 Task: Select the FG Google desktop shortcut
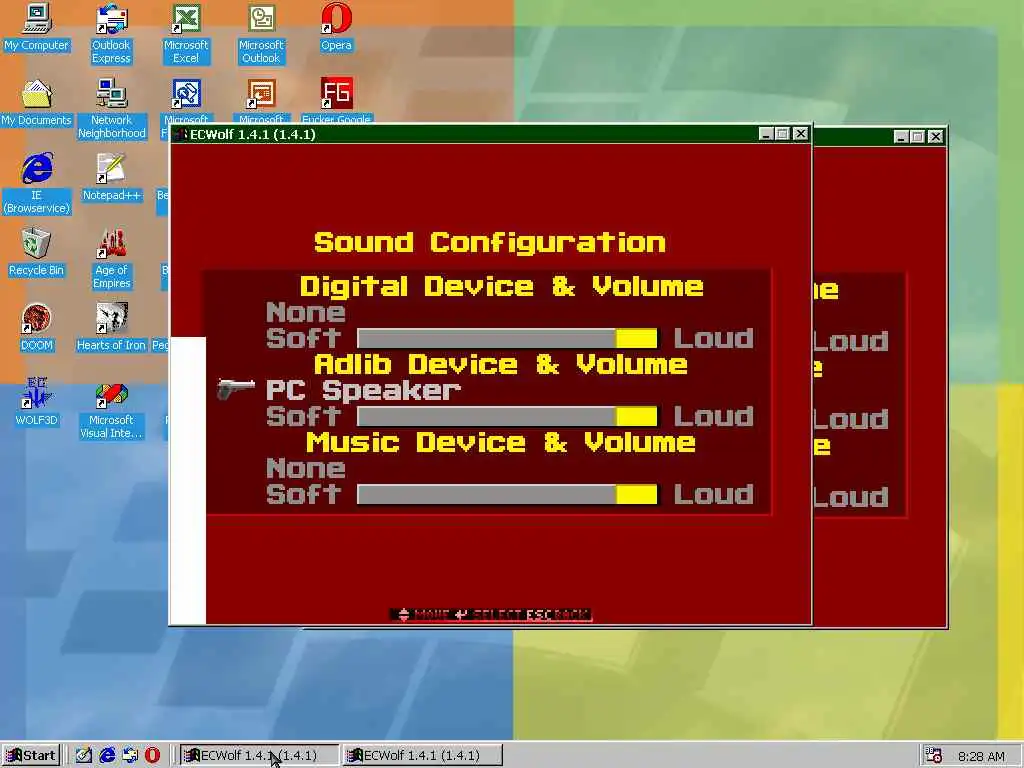coord(336,99)
